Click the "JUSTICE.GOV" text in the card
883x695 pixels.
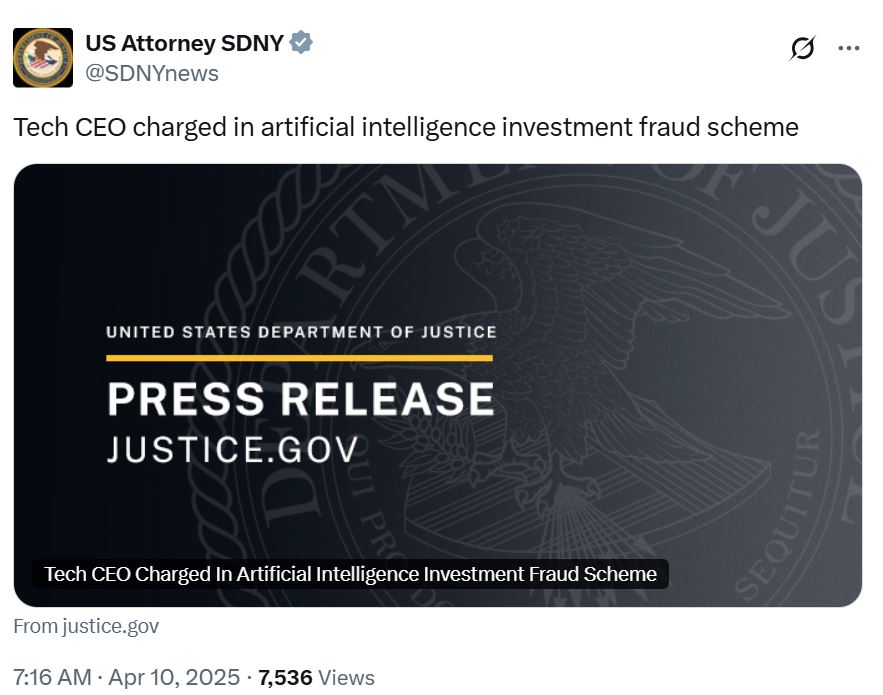tap(232, 448)
